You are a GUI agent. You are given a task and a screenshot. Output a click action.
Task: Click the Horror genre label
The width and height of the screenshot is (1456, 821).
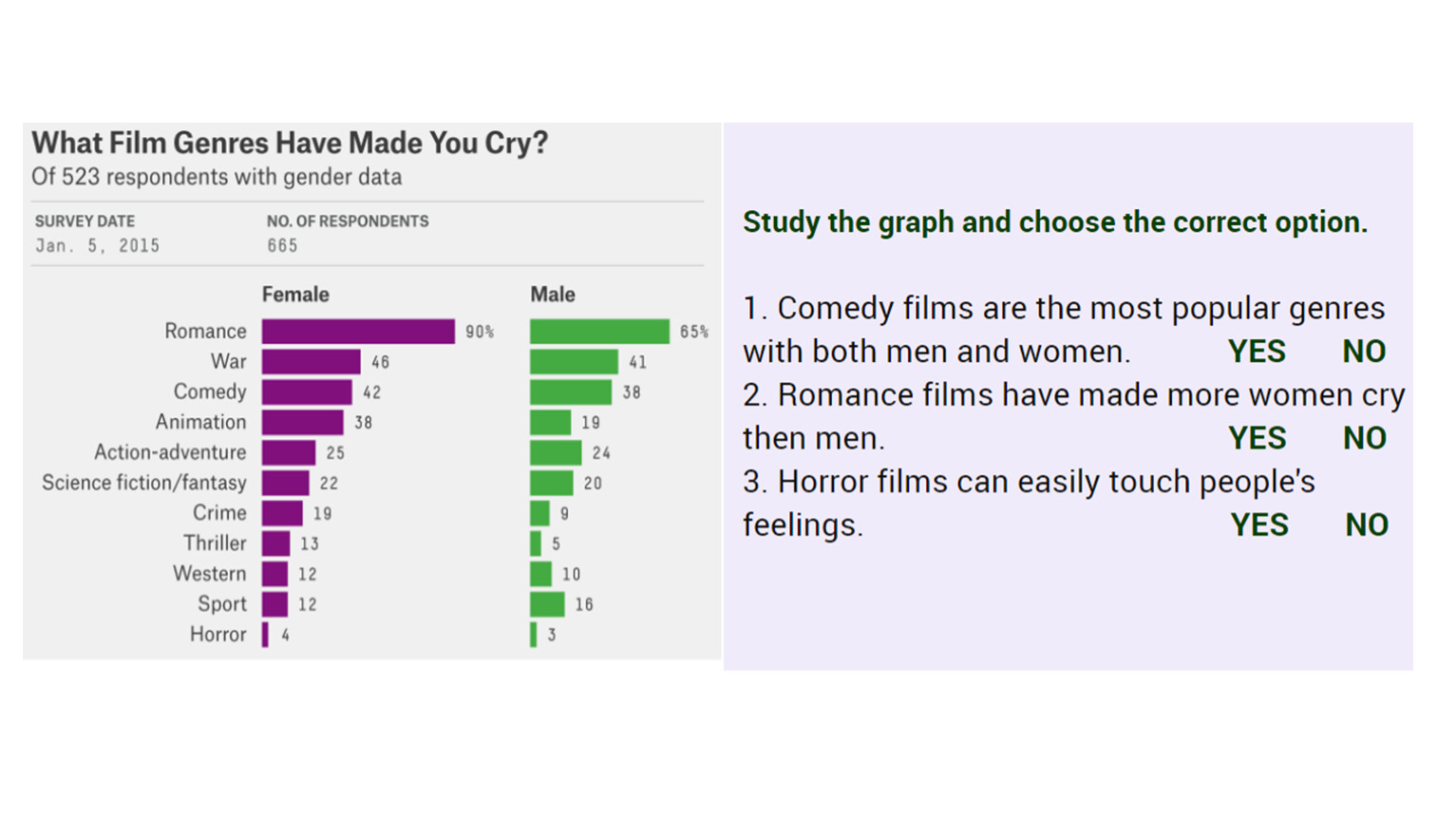[217, 635]
